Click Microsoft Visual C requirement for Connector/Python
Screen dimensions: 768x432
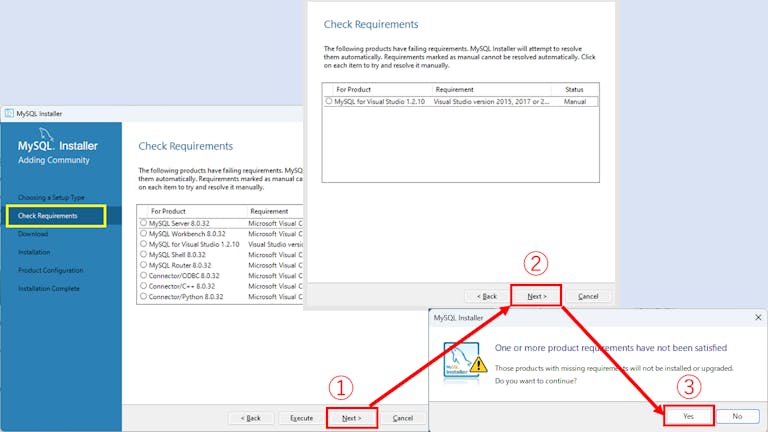click(275, 297)
